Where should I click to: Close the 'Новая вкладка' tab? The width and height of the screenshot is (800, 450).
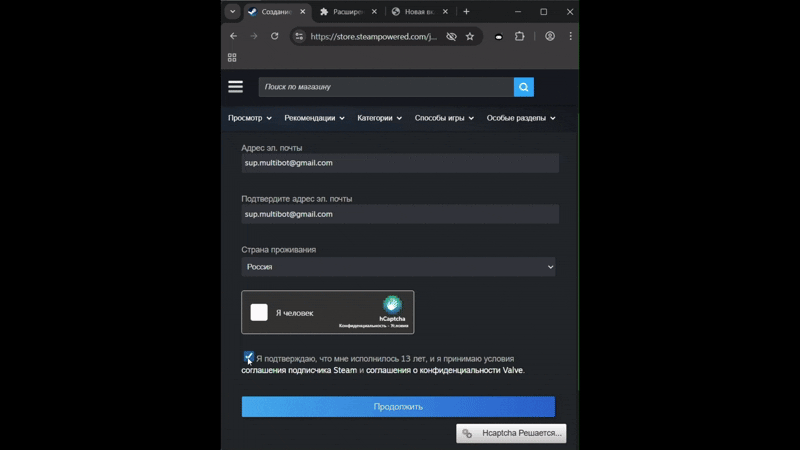coord(445,12)
